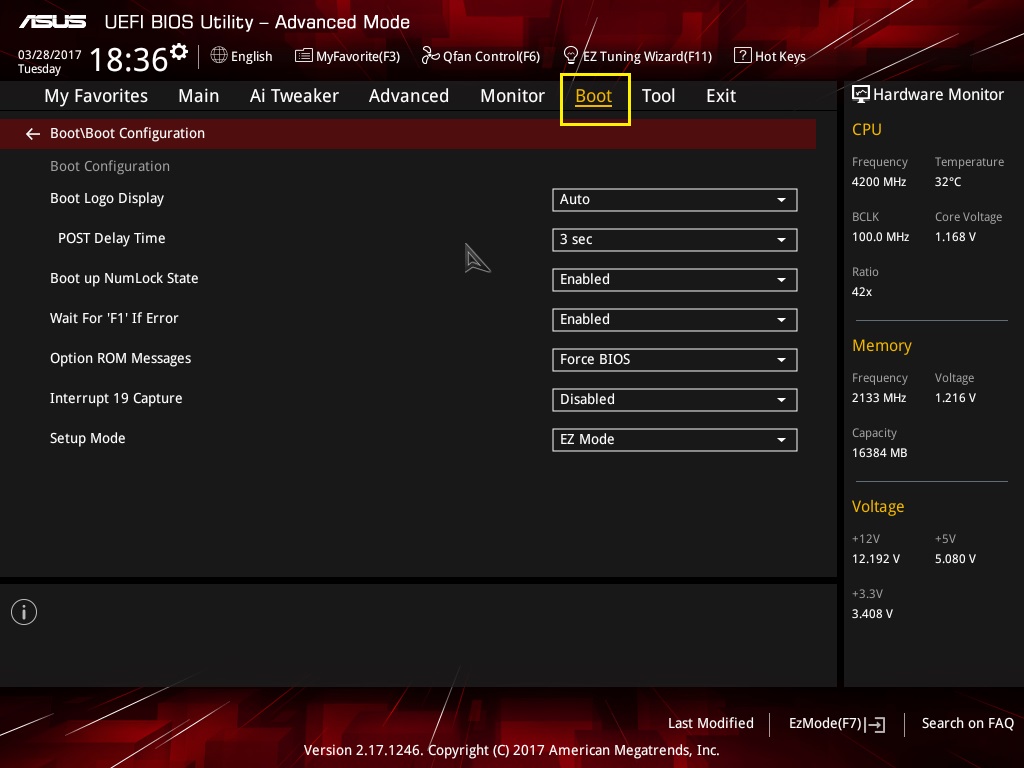Screen dimensions: 1024x768
Task: Click the clock settings gear icon
Action: (x=179, y=51)
